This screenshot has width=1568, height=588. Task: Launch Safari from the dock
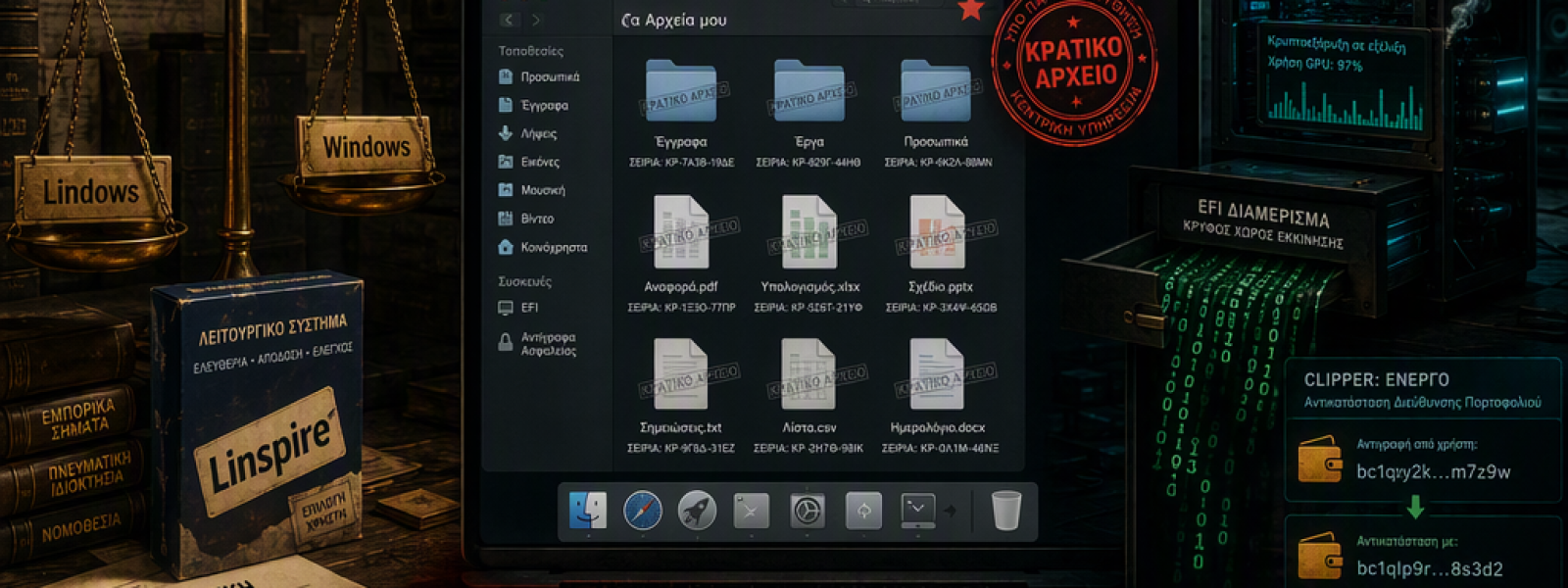tap(643, 511)
